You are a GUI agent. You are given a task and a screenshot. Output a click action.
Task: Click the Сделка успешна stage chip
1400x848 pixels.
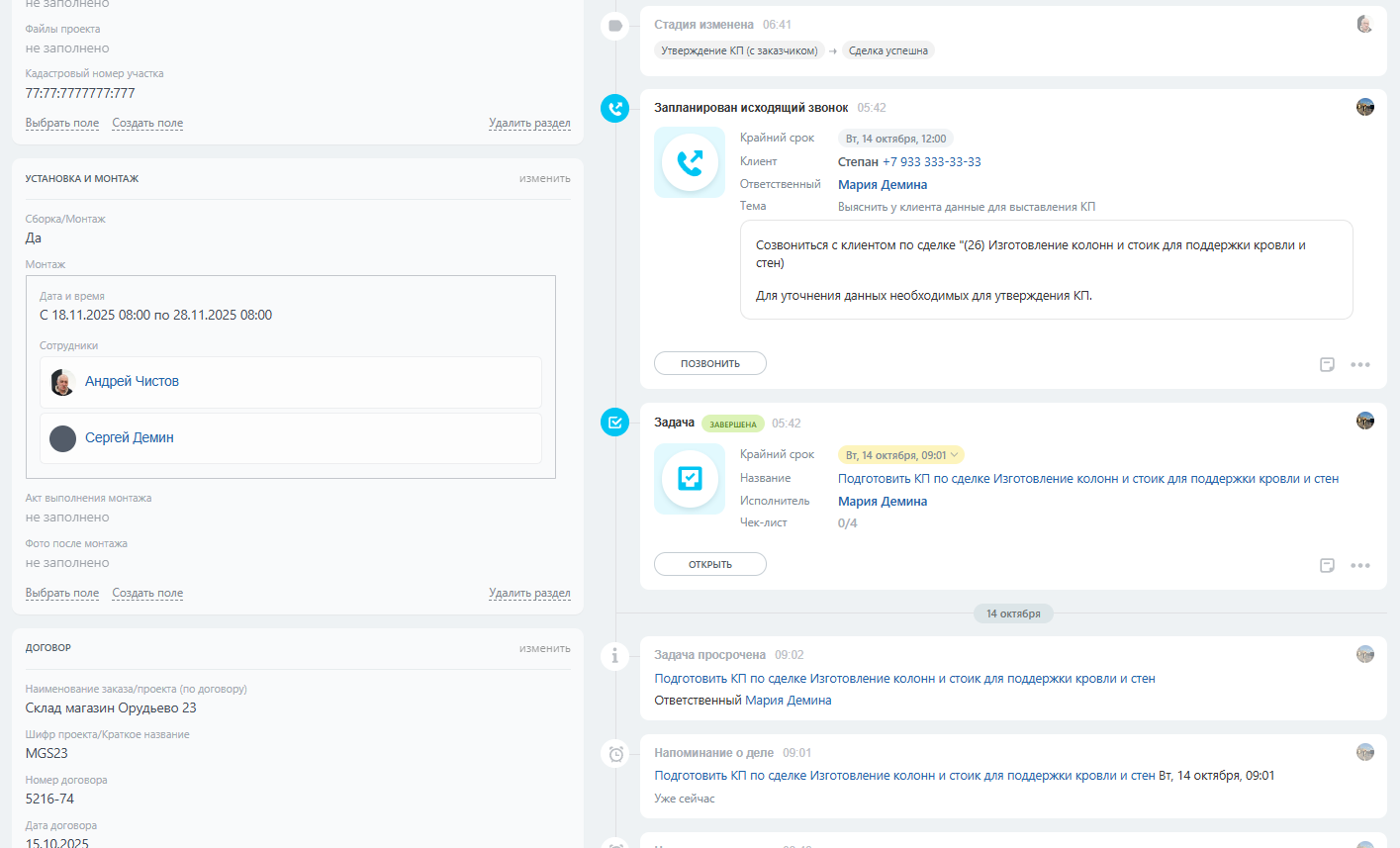pos(888,50)
